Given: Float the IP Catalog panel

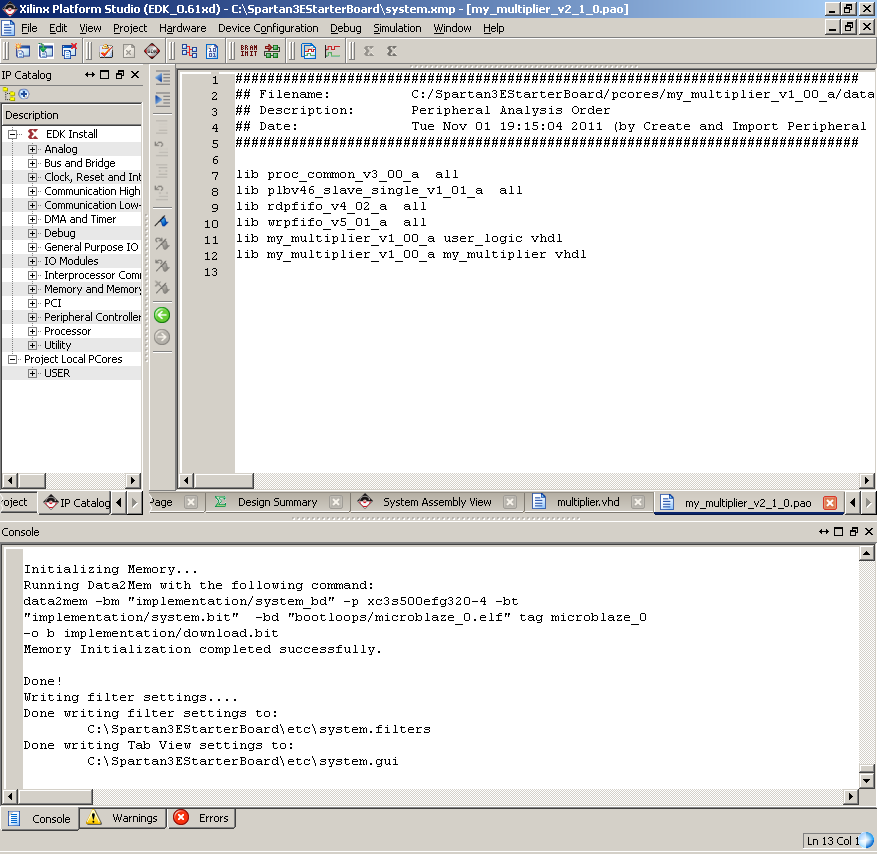Looking at the screenshot, I should (x=120, y=75).
